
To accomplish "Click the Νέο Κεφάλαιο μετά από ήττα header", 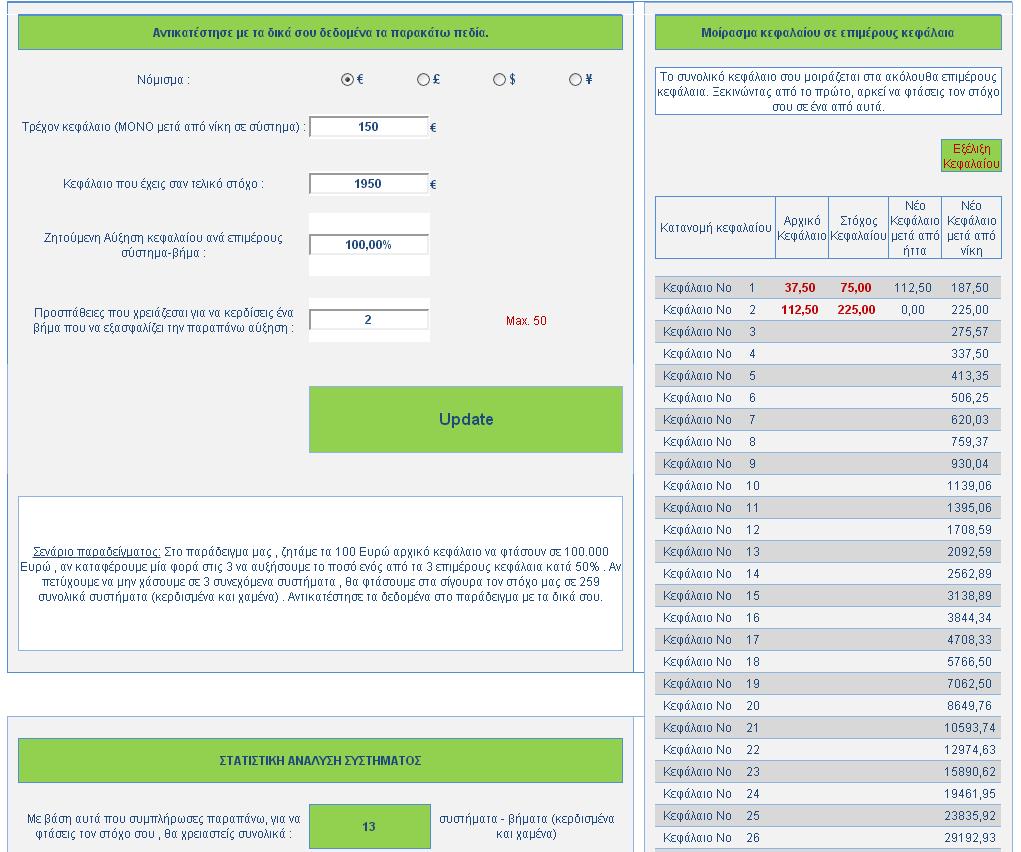I will click(x=915, y=228).
